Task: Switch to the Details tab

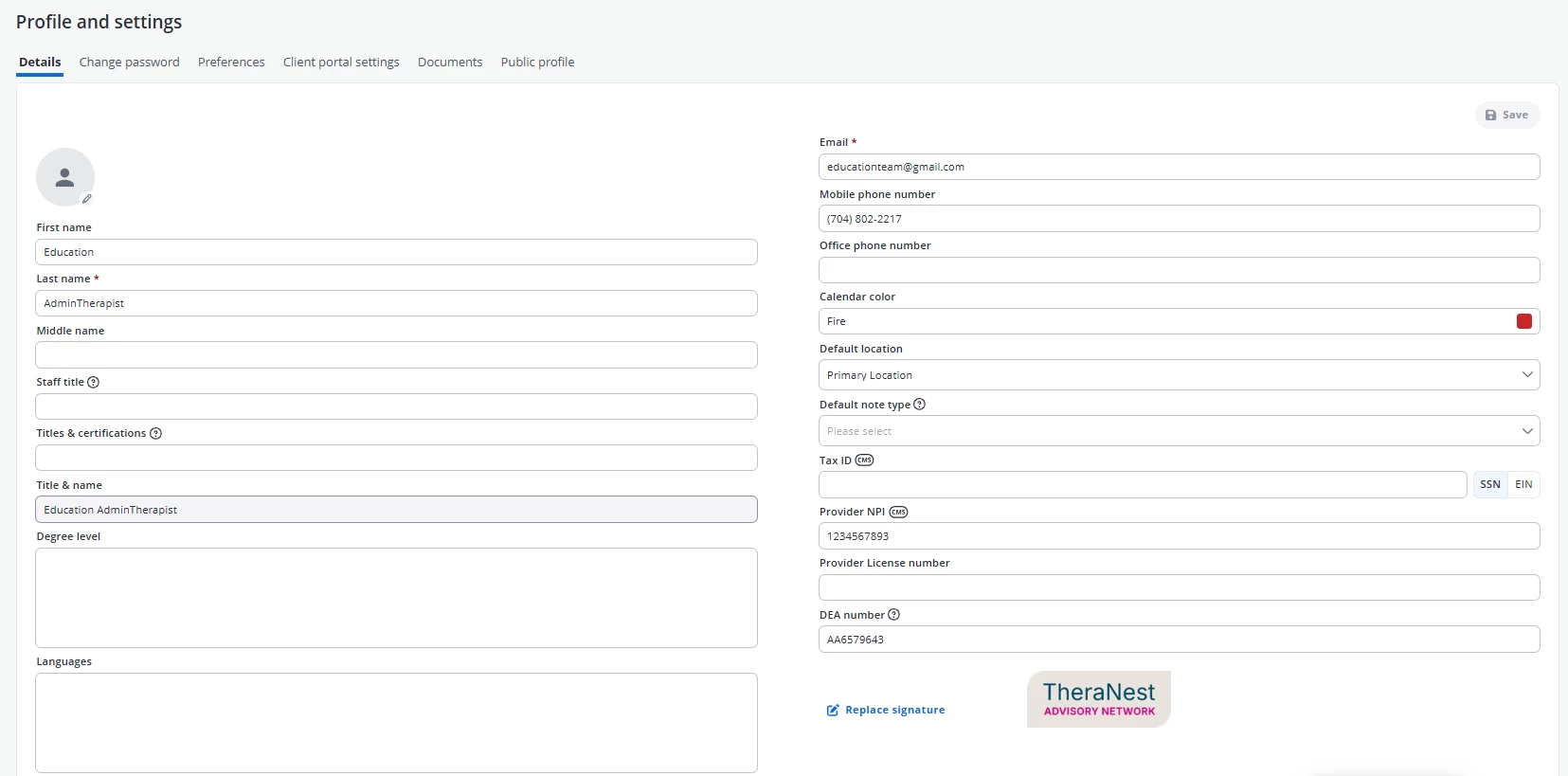Action: [40, 62]
